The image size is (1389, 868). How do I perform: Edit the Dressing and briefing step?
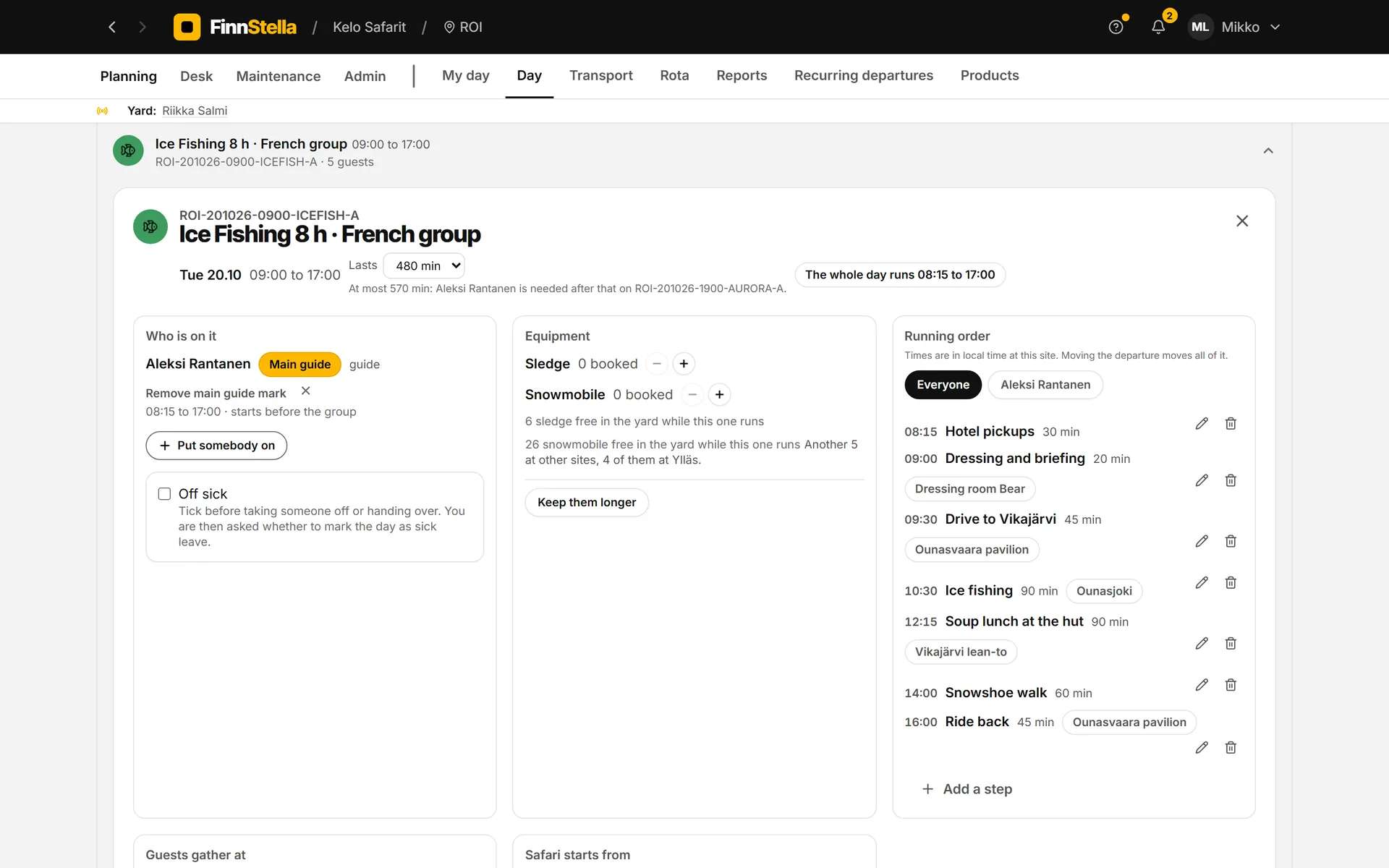click(1202, 480)
